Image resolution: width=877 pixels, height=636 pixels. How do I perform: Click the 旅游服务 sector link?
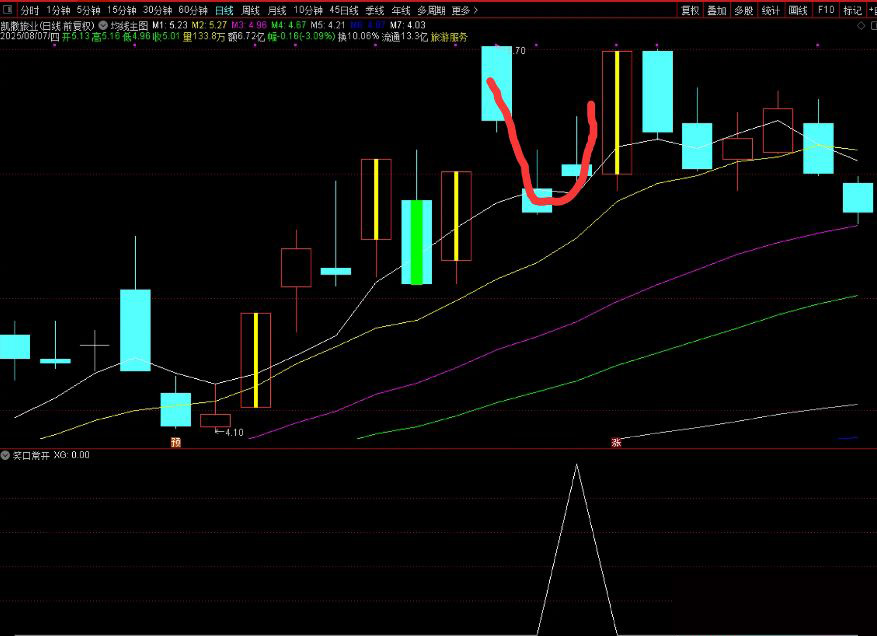(449, 37)
